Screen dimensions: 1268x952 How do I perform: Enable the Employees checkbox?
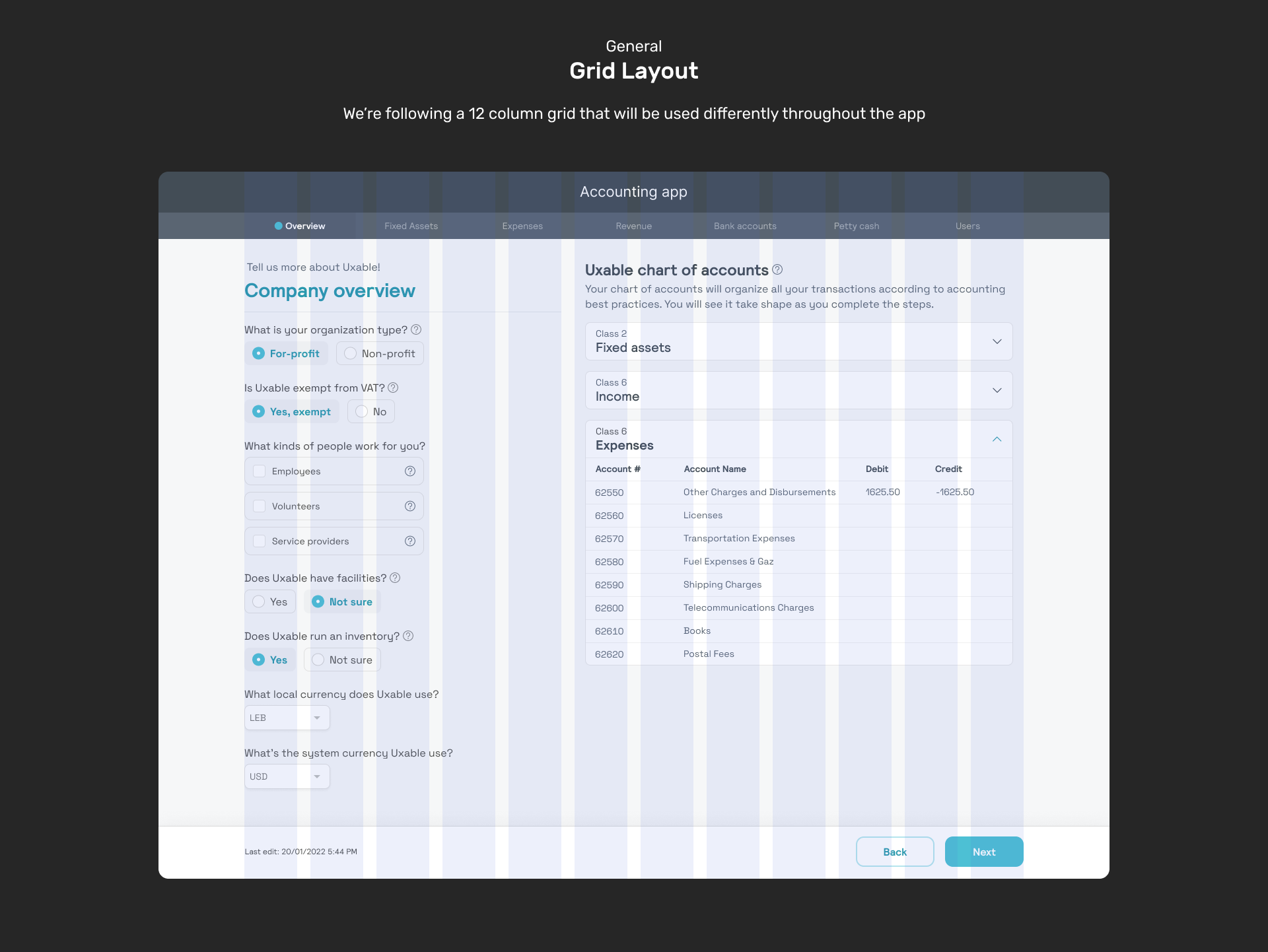260,471
